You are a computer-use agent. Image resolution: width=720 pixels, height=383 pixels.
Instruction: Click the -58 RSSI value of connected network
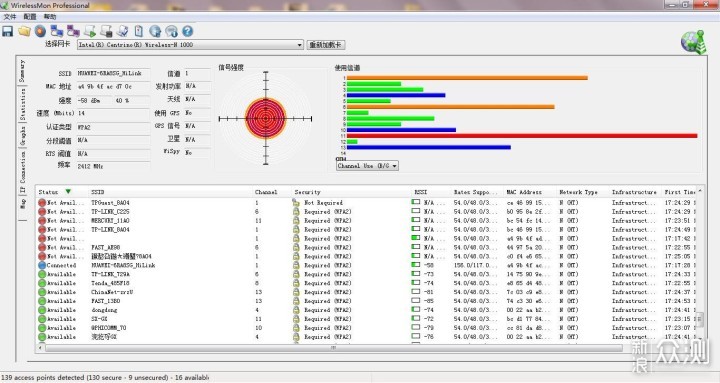(429, 265)
